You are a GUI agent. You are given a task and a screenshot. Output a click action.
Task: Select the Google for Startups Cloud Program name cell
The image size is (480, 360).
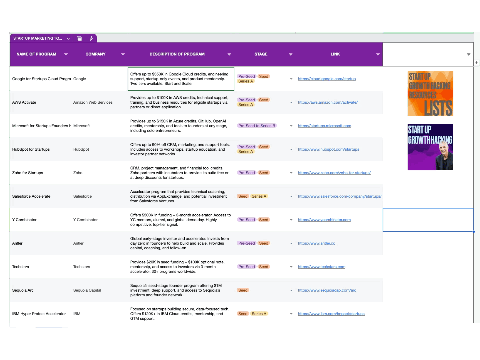(40, 79)
